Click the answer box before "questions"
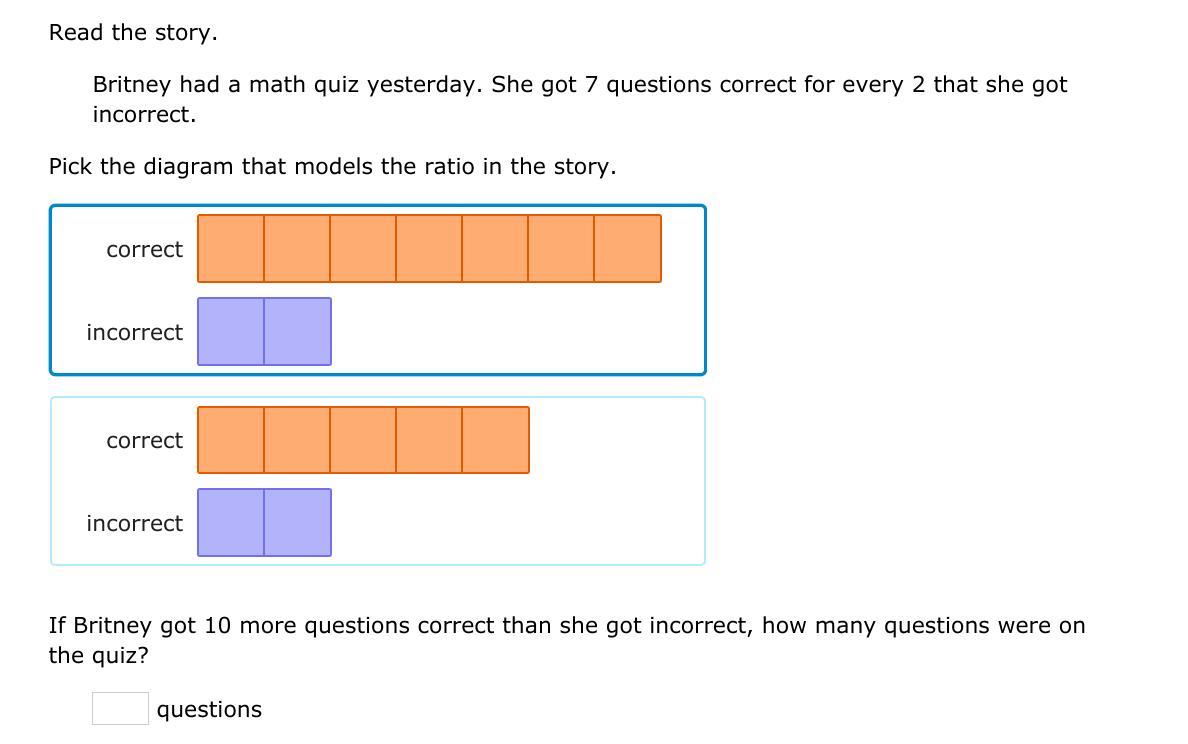This screenshot has height=744, width=1188. [x=120, y=709]
